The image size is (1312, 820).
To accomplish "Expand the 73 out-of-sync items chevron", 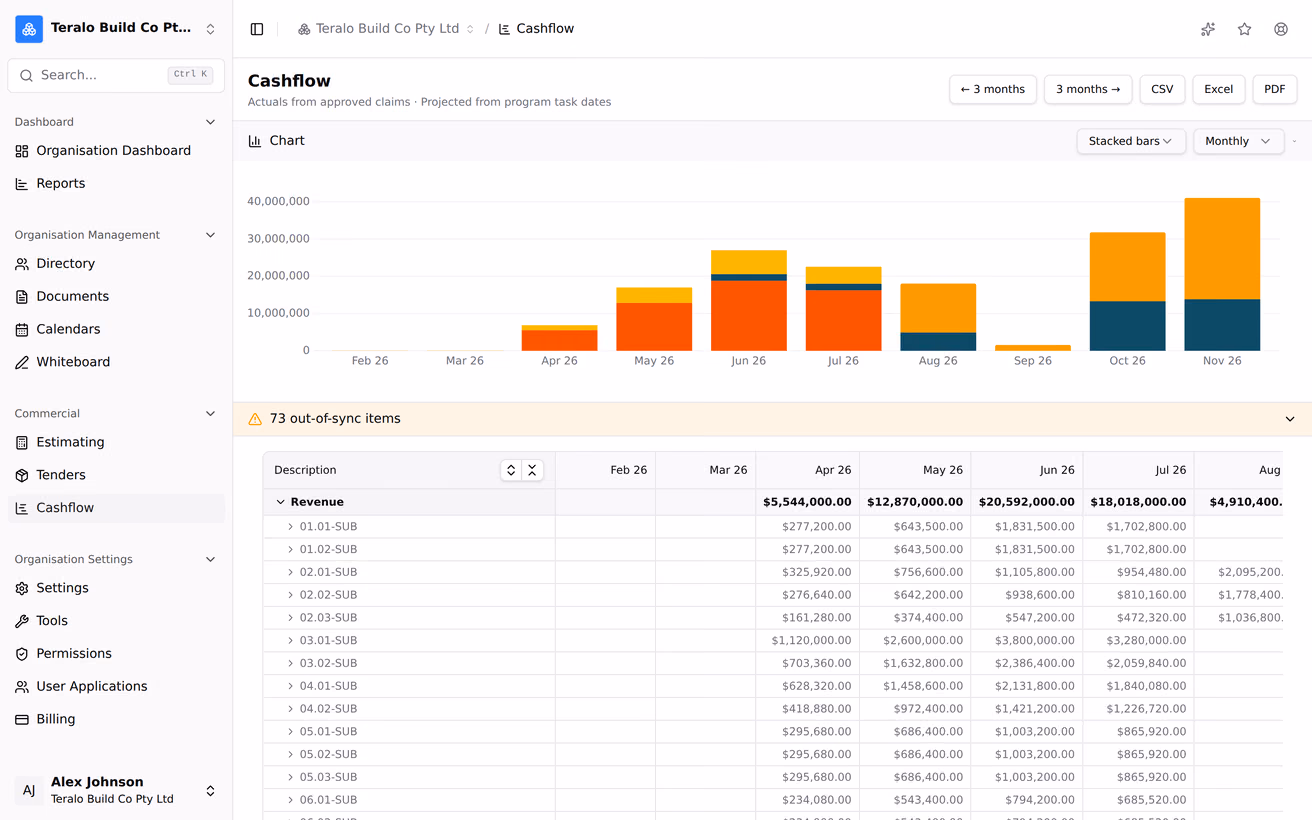I will [x=1290, y=419].
